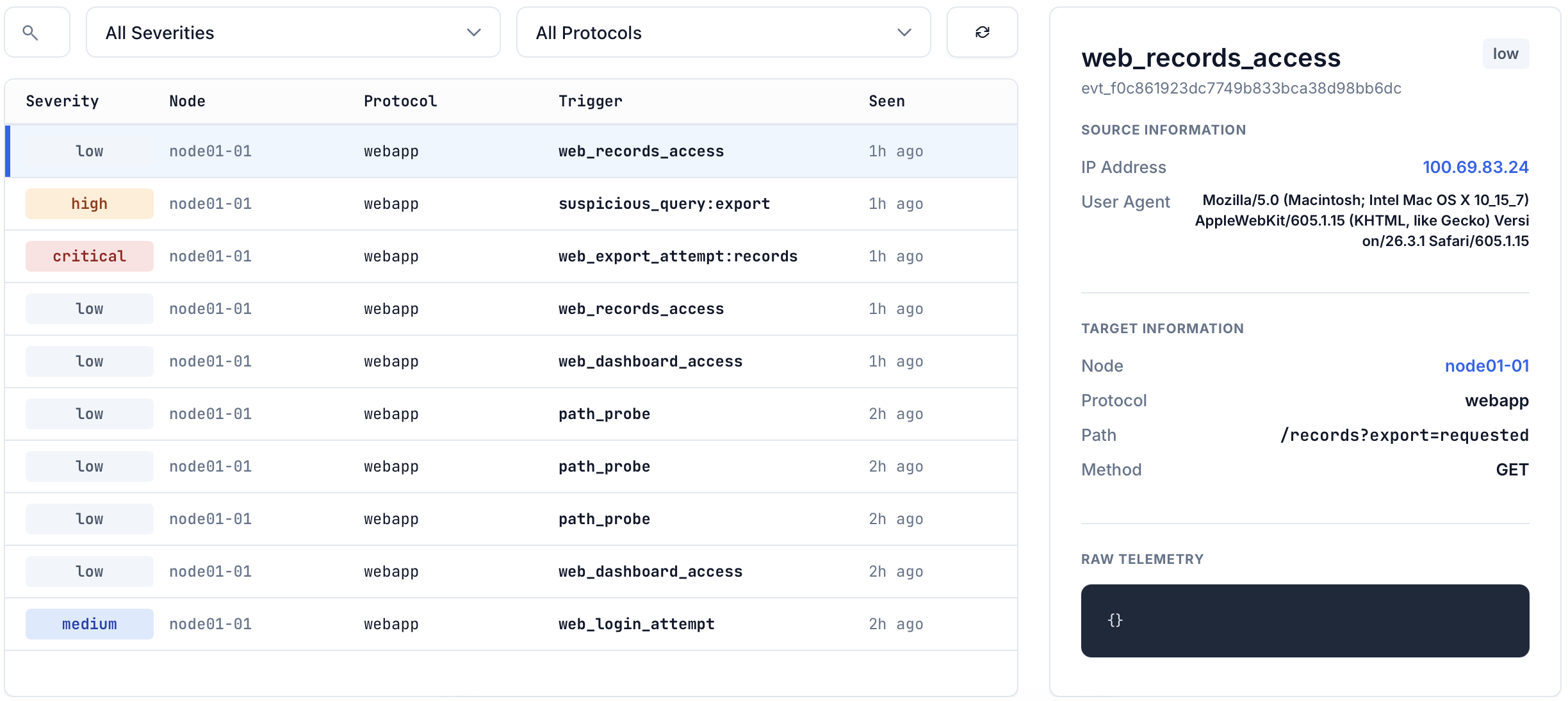The height and width of the screenshot is (701, 1568).
Task: Sort by the Severity column header
Action: click(x=62, y=101)
